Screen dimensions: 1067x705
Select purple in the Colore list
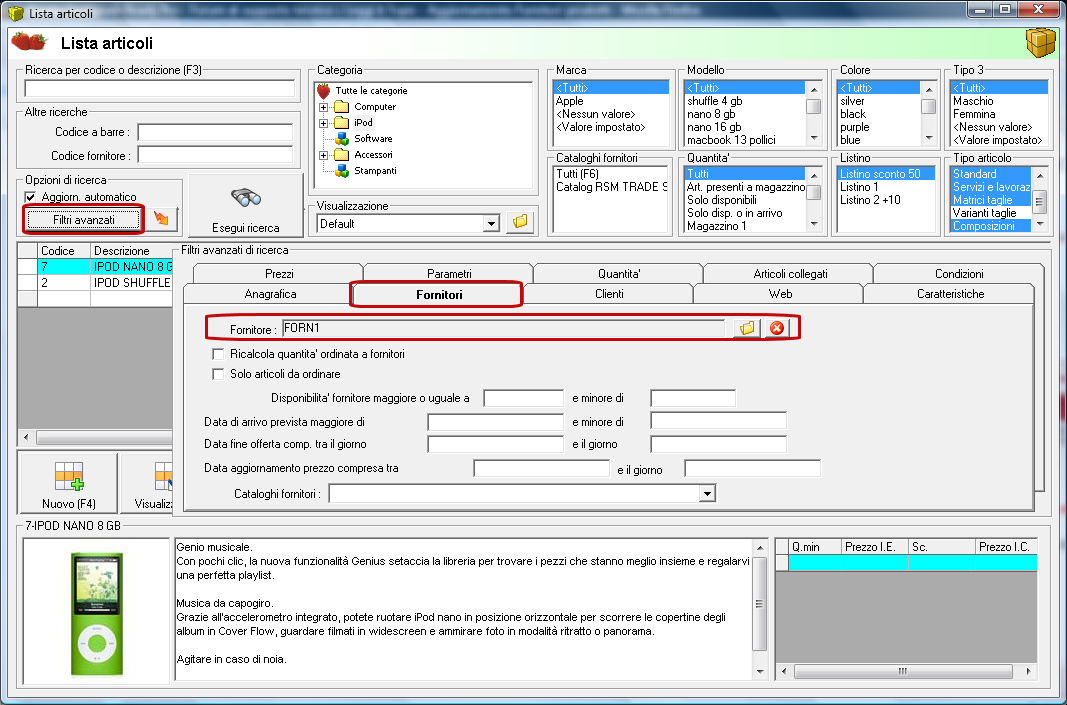tap(855, 127)
